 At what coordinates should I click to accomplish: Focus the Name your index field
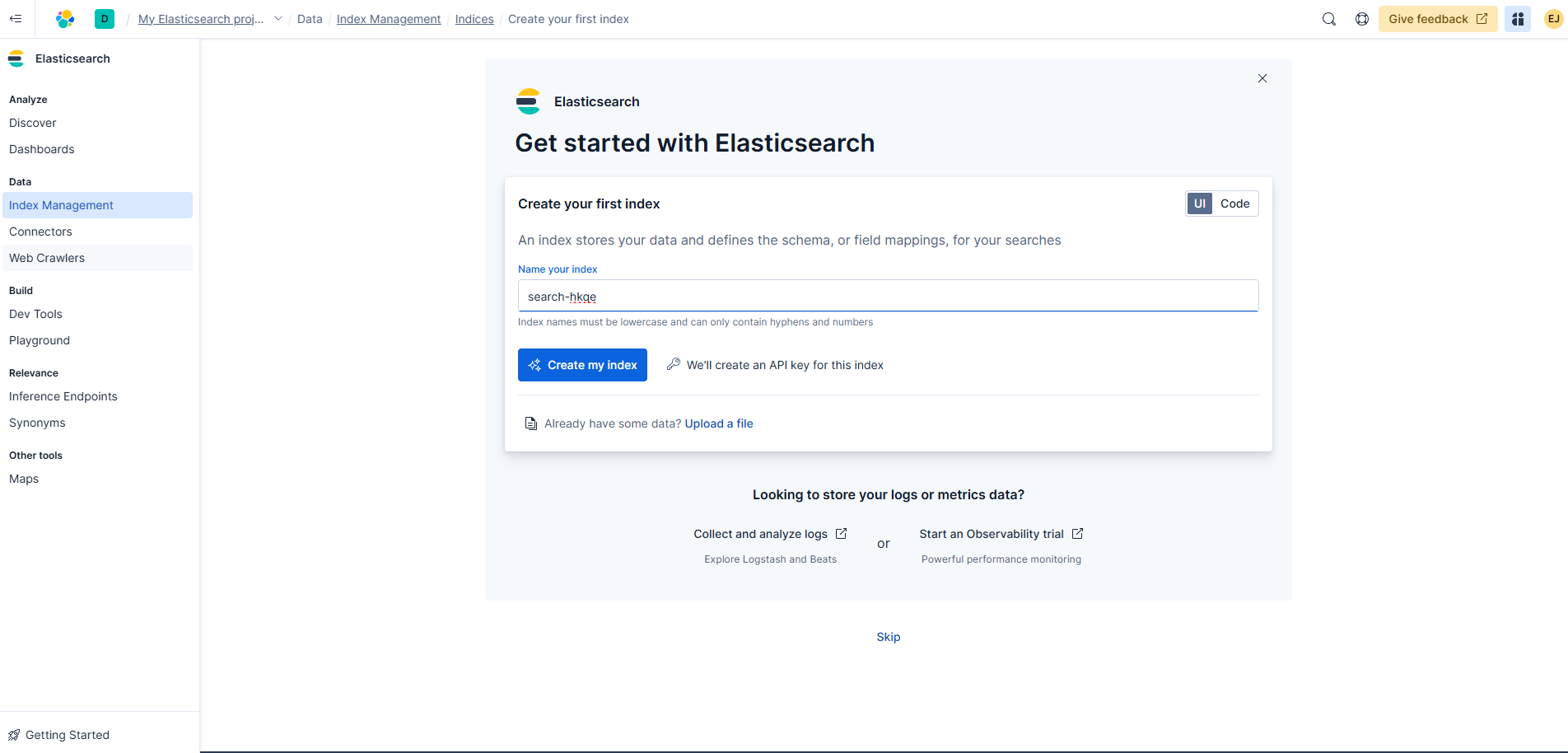click(889, 296)
